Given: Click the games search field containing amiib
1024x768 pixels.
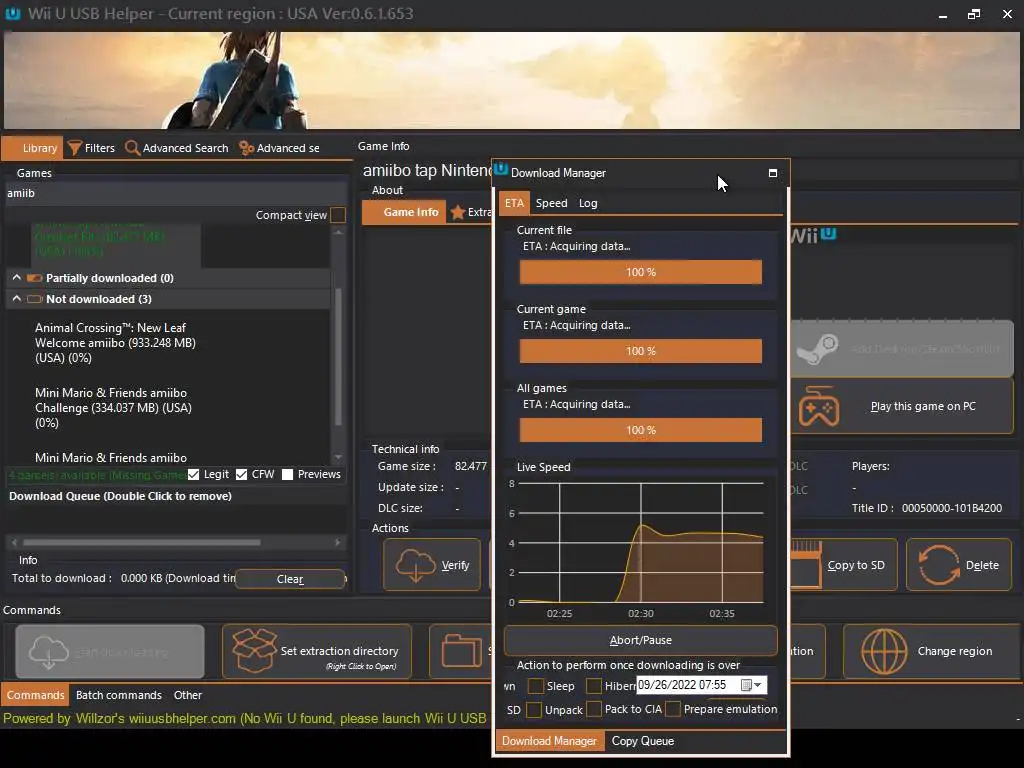Looking at the screenshot, I should (175, 193).
